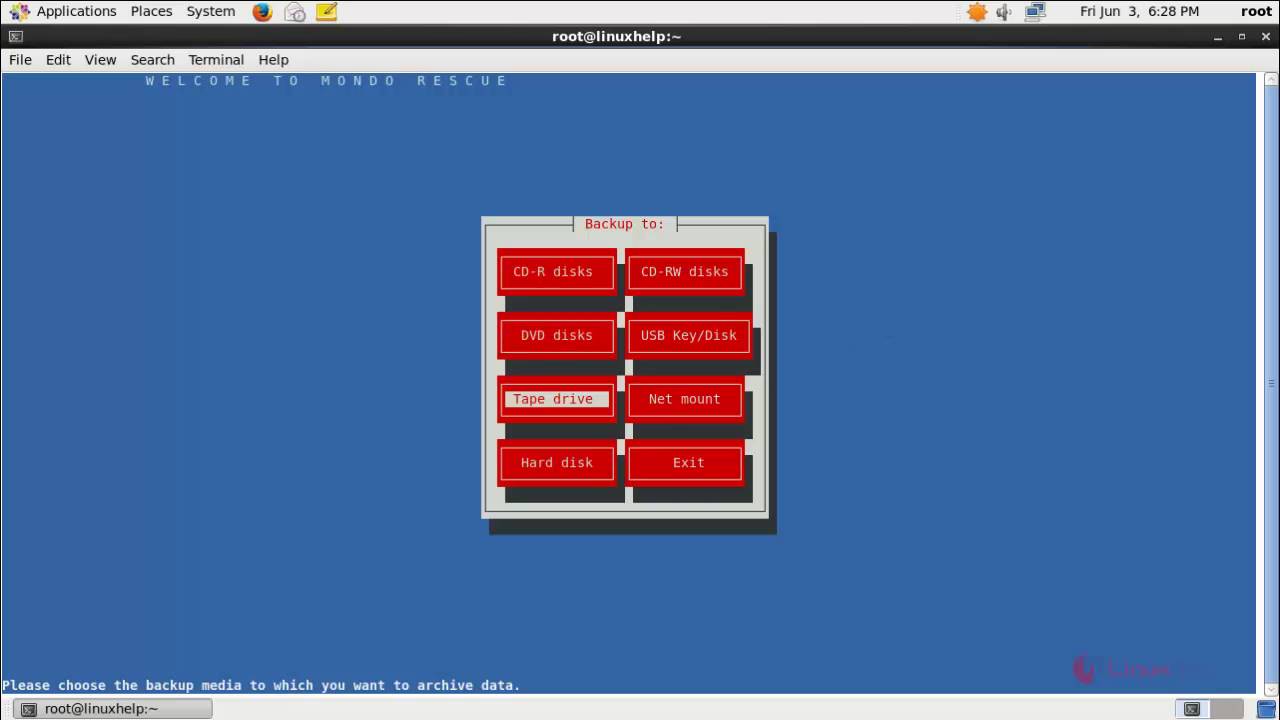Exit the Mondo Rescue dialog
This screenshot has width=1280, height=720.
(x=685, y=463)
